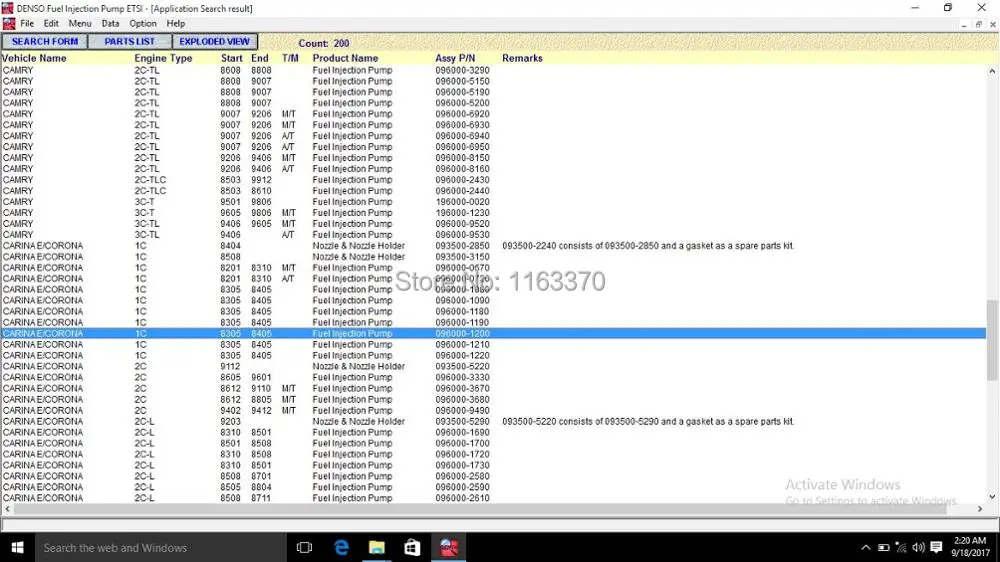Image resolution: width=1000 pixels, height=562 pixels.
Task: Open the Windows Start menu
Action: pyautogui.click(x=17, y=547)
